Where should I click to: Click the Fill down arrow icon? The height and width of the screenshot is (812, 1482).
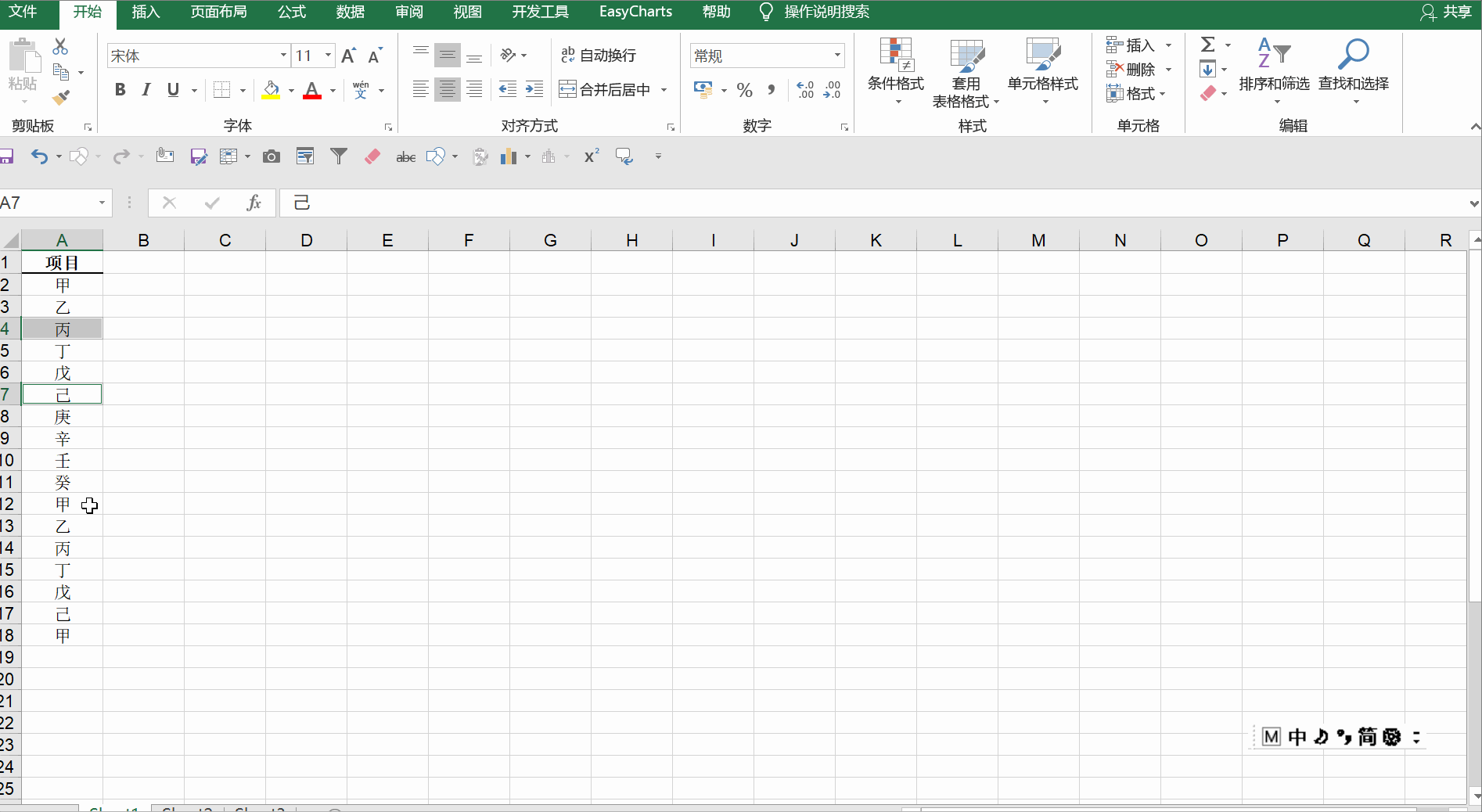click(1208, 69)
